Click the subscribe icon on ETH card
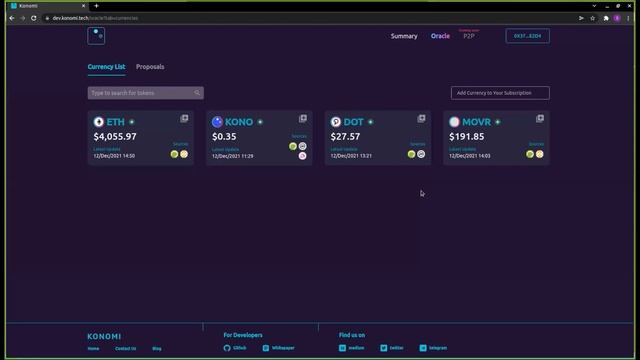Viewport: 640px width, 360px height. pyautogui.click(x=184, y=118)
